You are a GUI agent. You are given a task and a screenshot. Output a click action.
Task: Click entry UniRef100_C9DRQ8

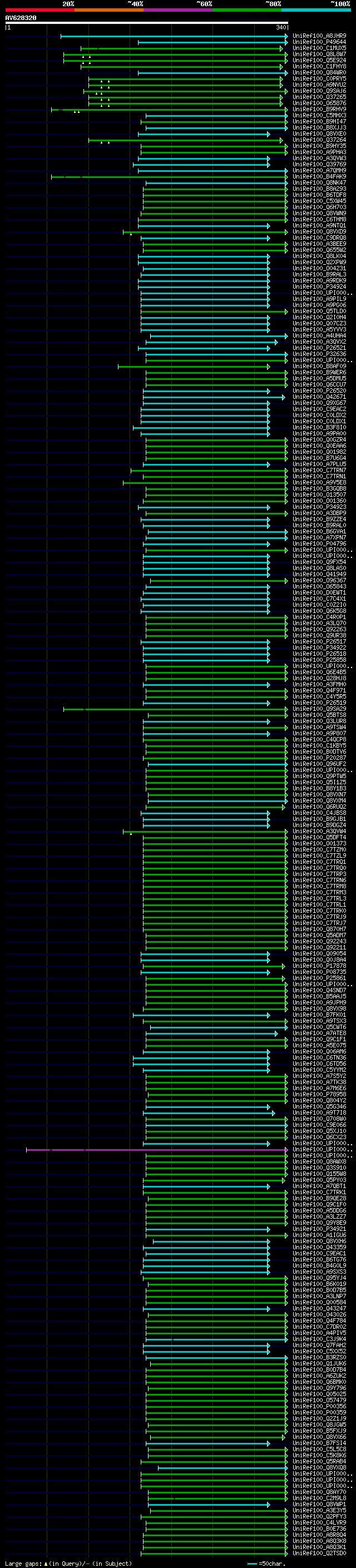tap(319, 238)
